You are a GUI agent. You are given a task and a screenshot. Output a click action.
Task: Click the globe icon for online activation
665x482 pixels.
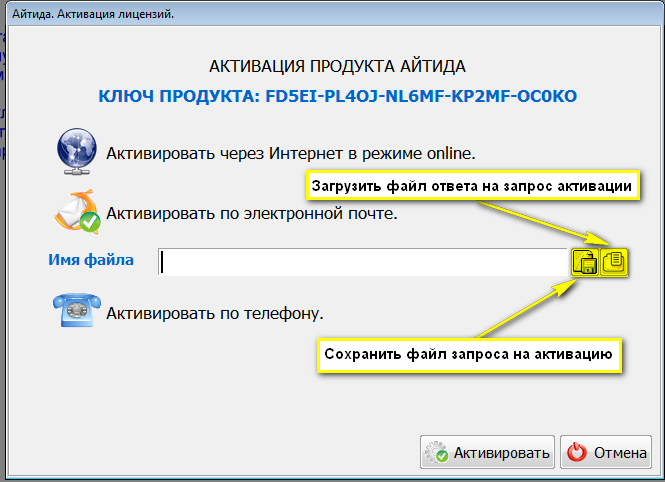77,151
